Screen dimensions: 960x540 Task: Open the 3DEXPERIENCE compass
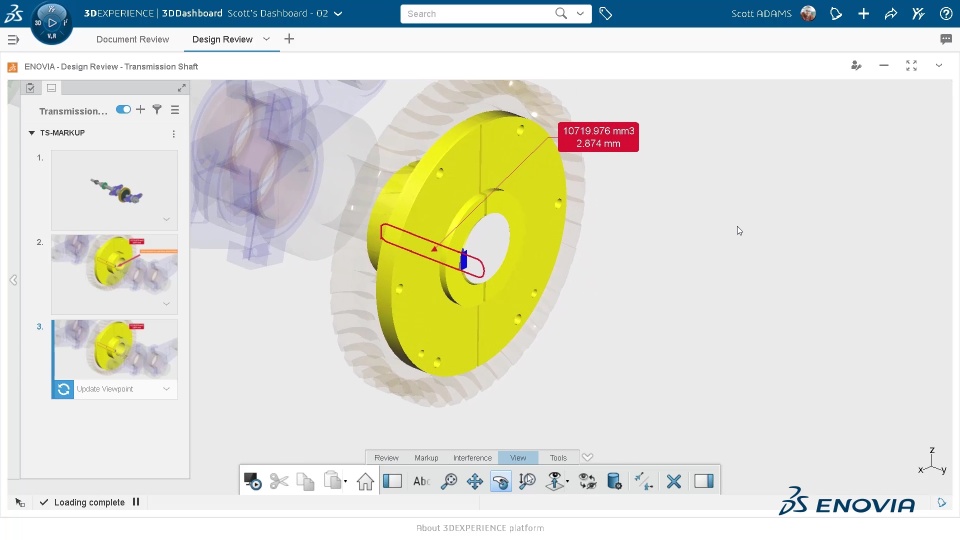tap(51, 23)
